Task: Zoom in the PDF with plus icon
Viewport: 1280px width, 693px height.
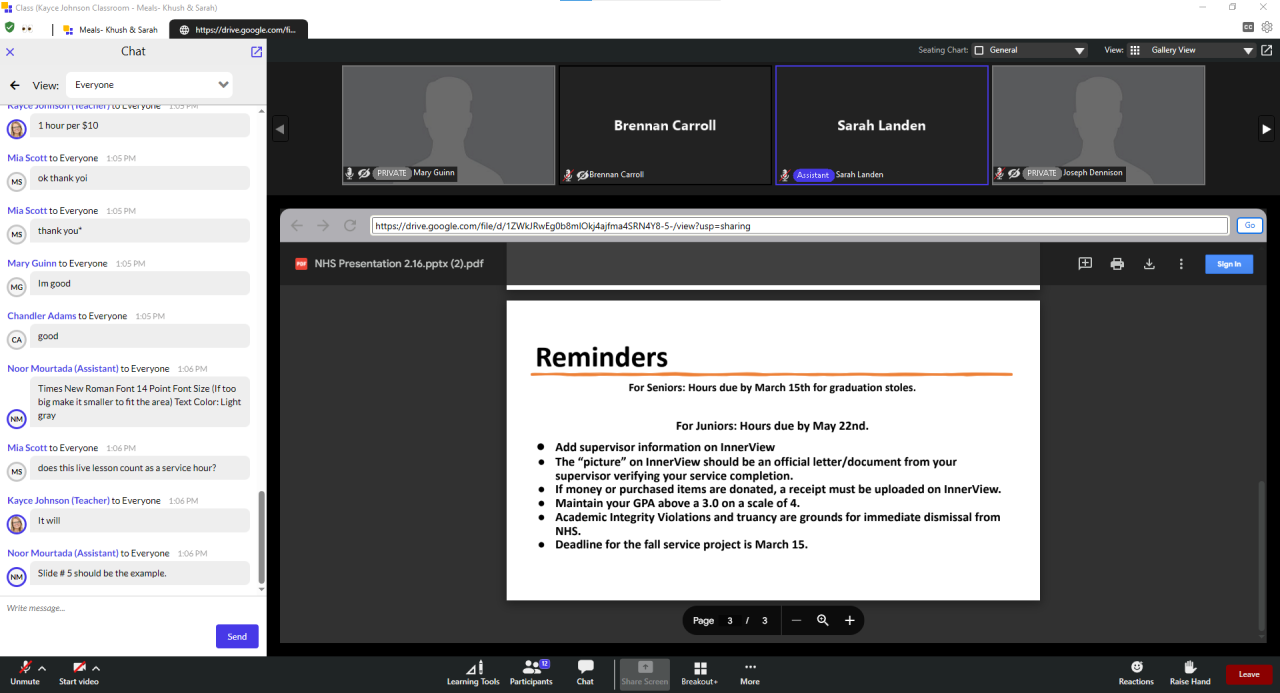Action: (x=849, y=620)
